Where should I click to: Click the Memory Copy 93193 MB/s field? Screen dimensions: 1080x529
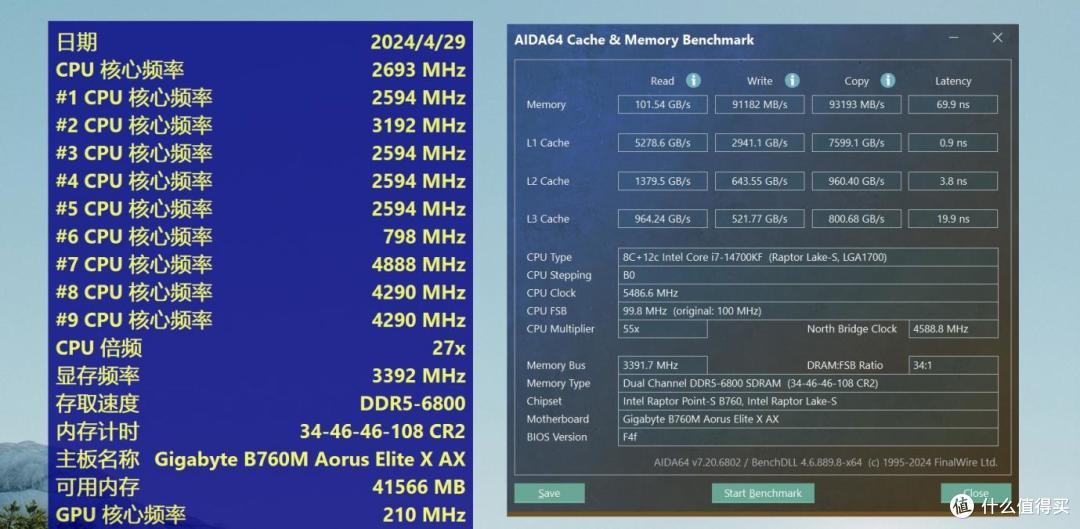click(x=857, y=105)
